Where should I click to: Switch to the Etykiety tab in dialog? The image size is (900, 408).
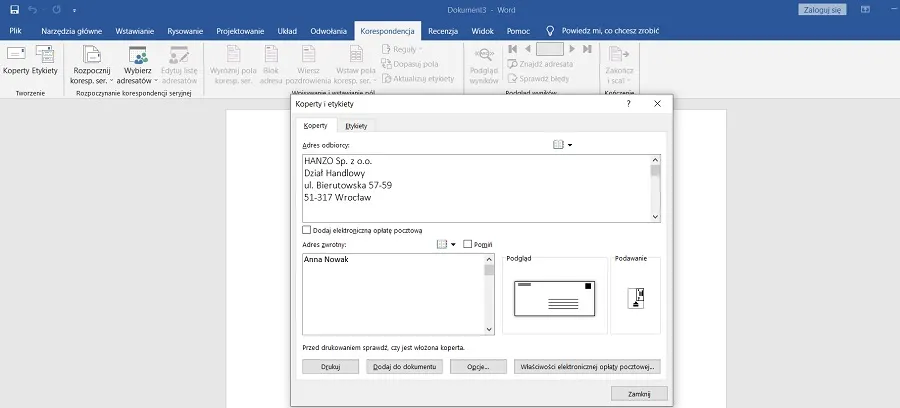pos(355,126)
